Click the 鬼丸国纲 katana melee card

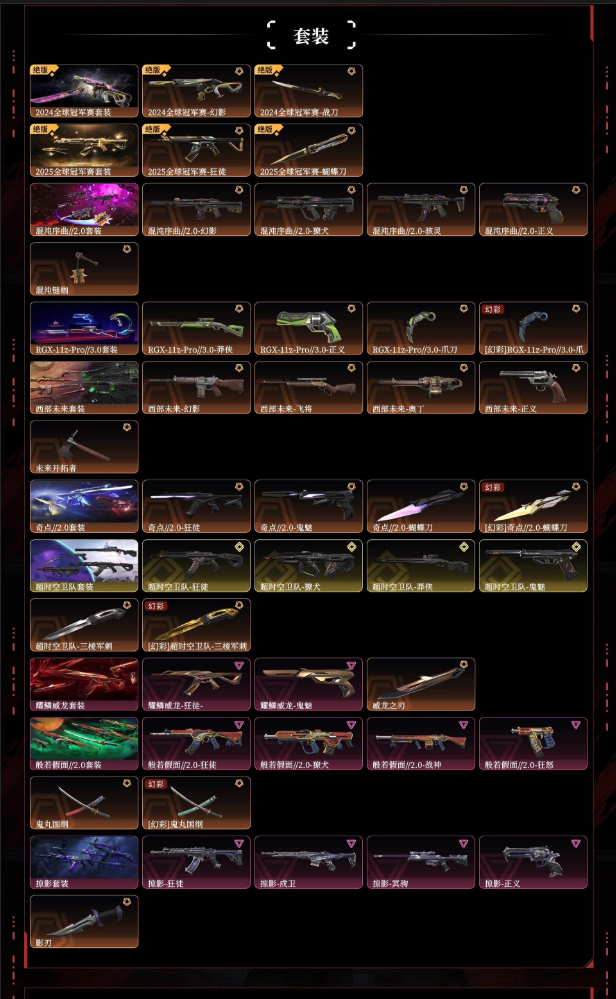point(84,803)
